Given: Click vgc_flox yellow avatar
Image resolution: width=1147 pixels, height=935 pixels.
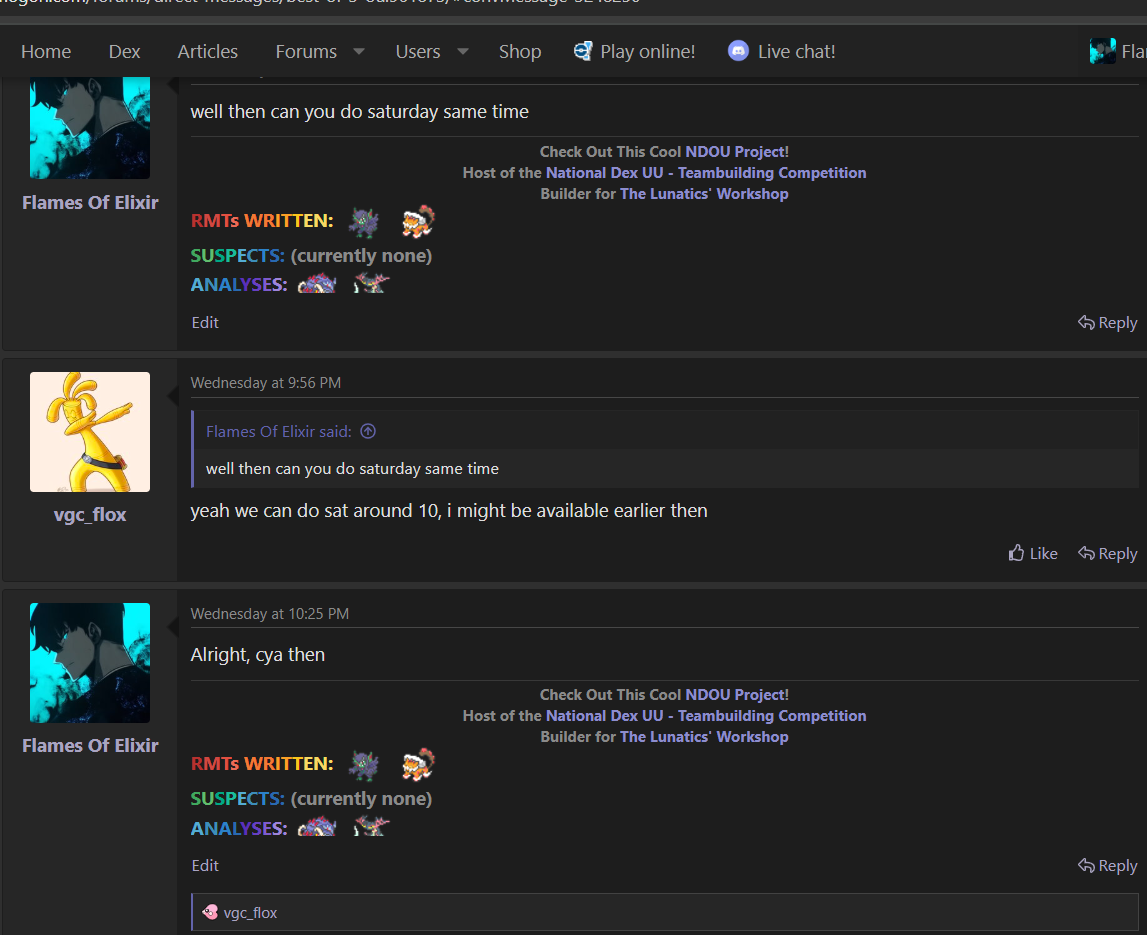Looking at the screenshot, I should [x=90, y=432].
